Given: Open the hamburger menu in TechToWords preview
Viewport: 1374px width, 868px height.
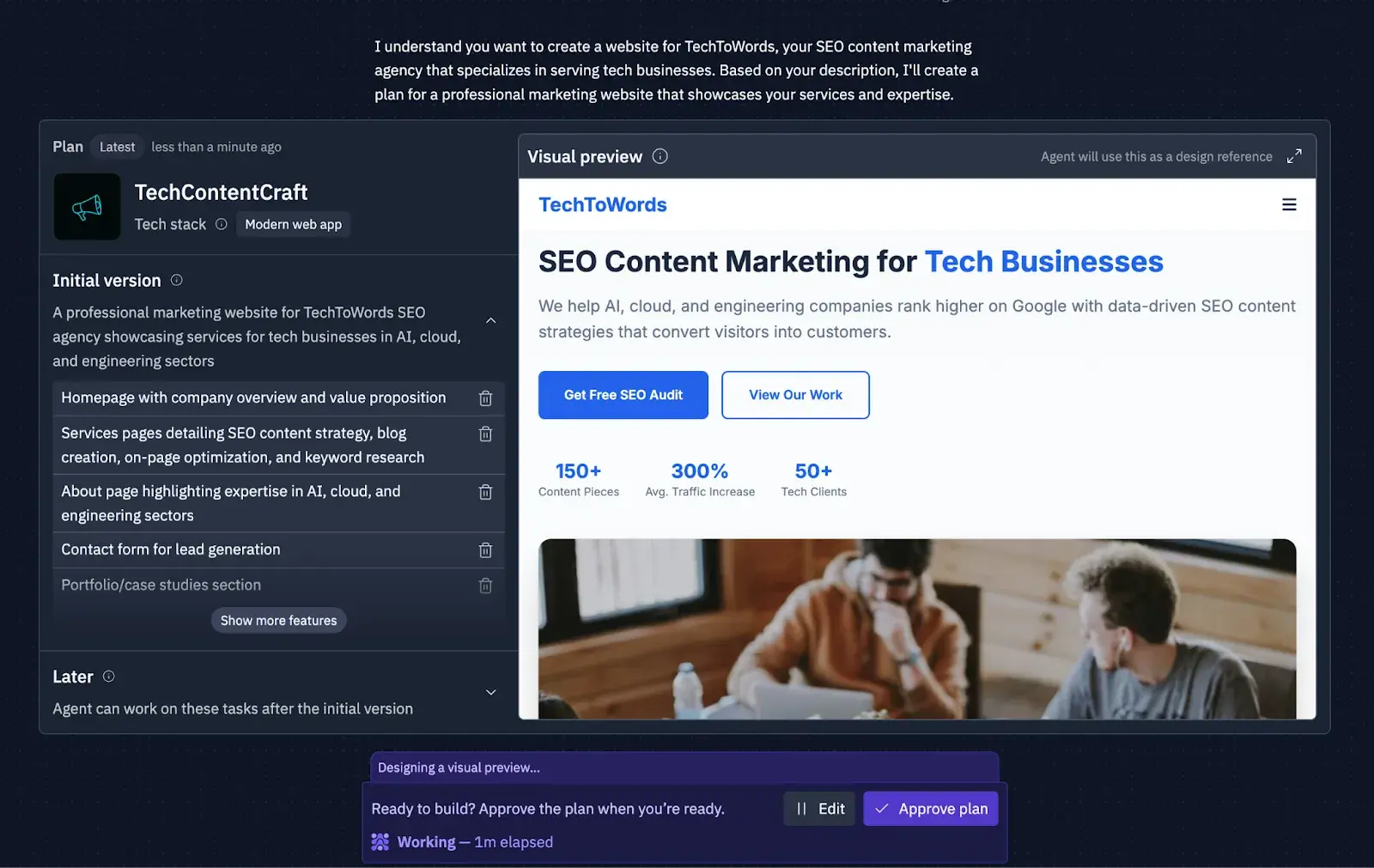Looking at the screenshot, I should [1289, 204].
